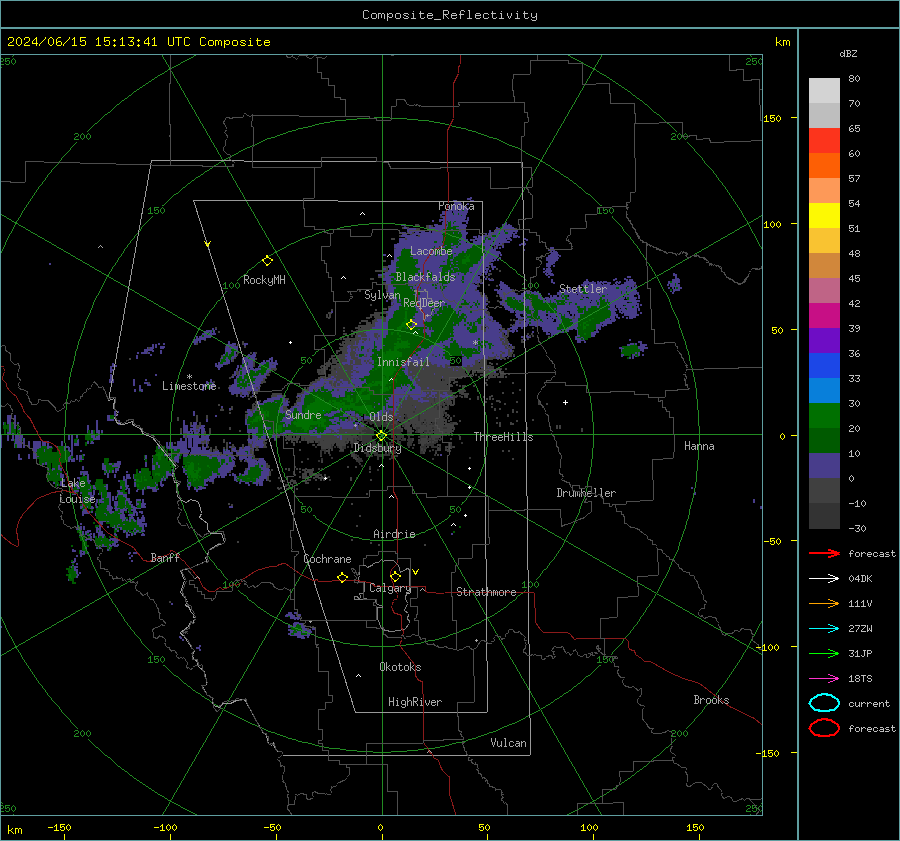Viewport: 900px width, 841px height.
Task: Click the yellow 51-54 dBZ legend swatch
Action: [824, 216]
